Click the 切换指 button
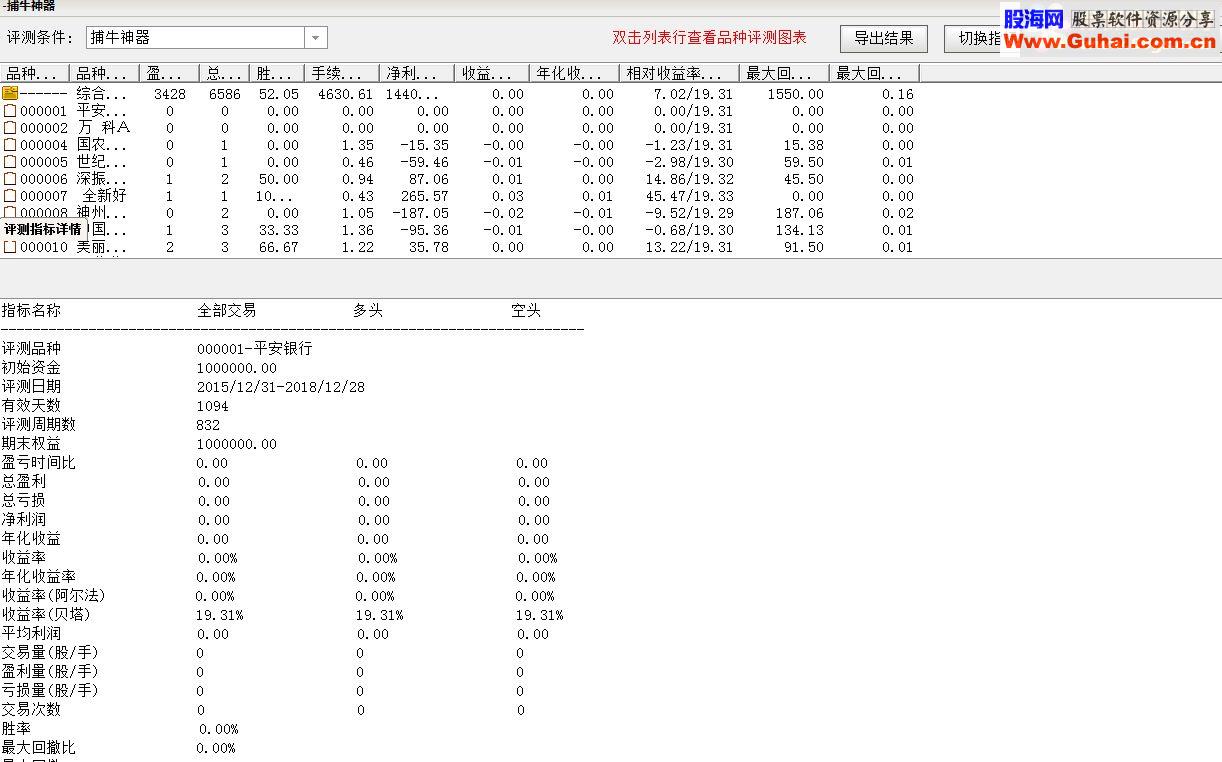 (x=979, y=38)
